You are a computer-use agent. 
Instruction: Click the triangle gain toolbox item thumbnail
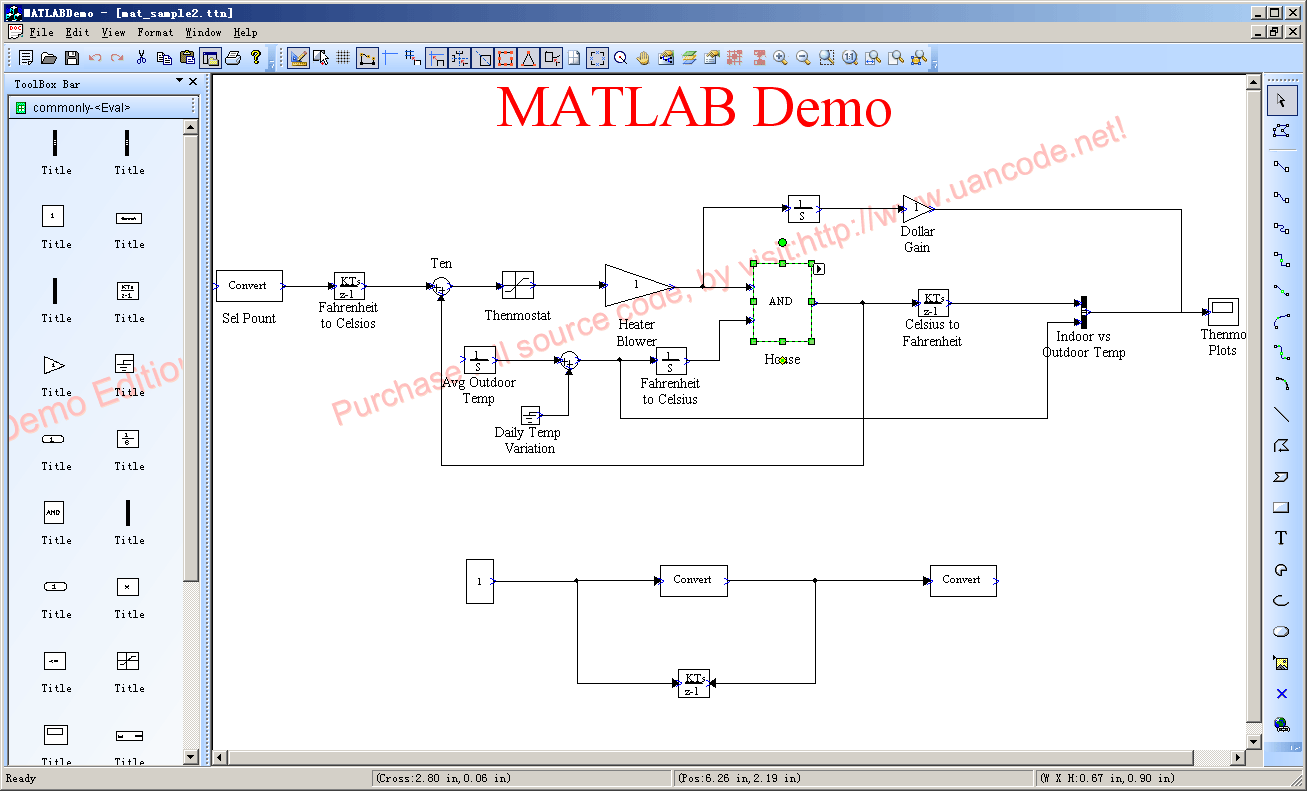click(x=54, y=365)
